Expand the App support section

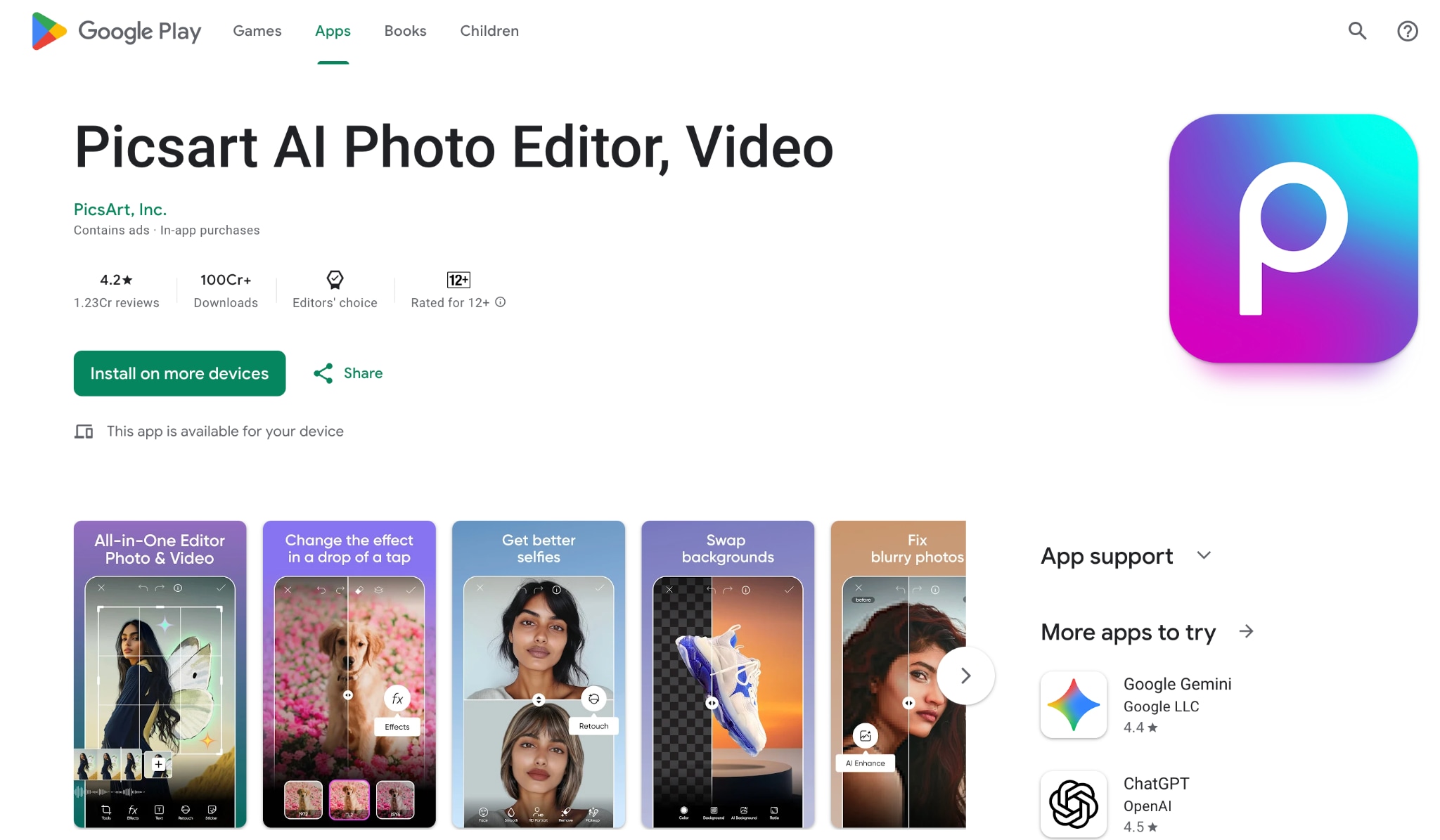tap(1204, 555)
